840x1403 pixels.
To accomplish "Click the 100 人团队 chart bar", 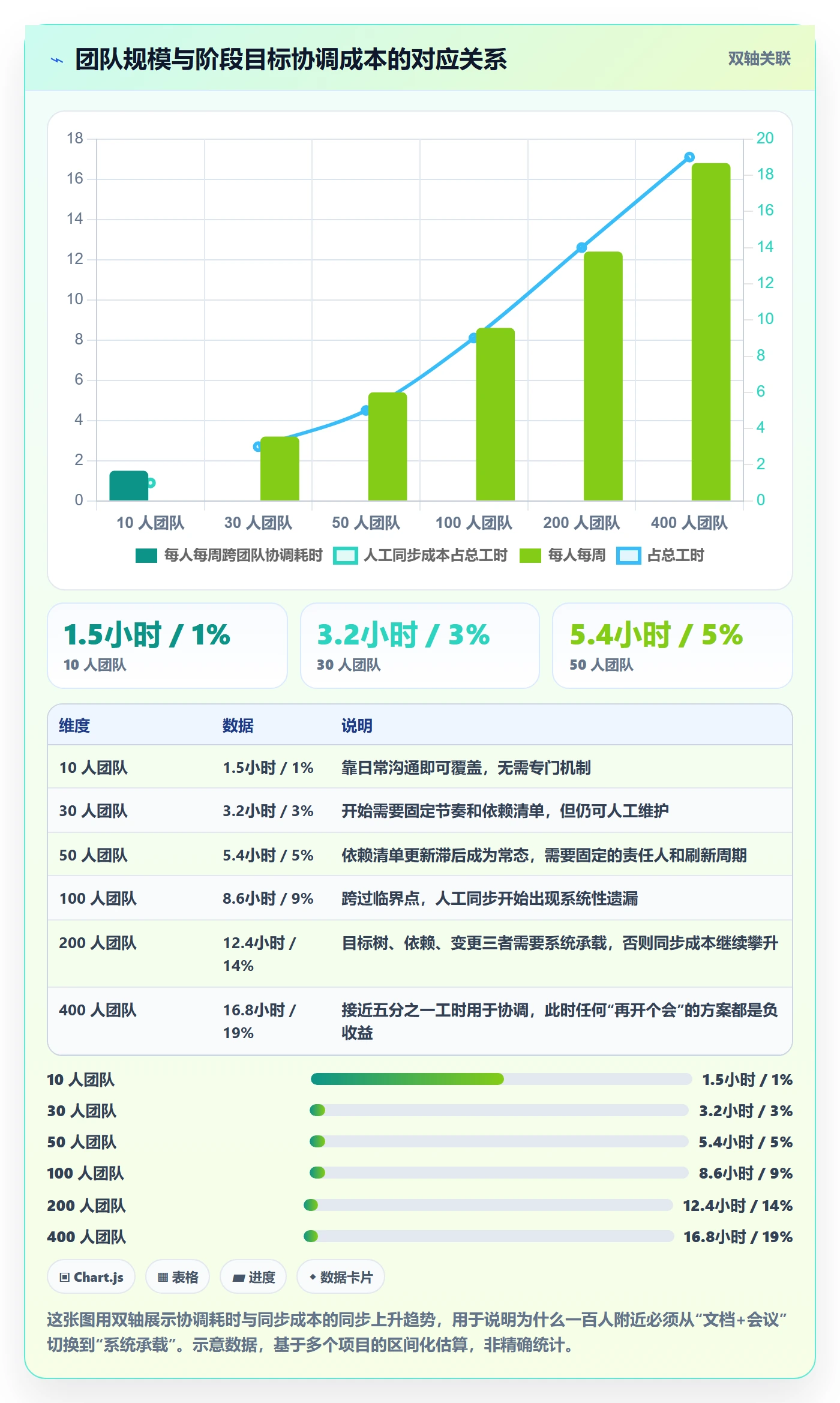I will (x=495, y=414).
